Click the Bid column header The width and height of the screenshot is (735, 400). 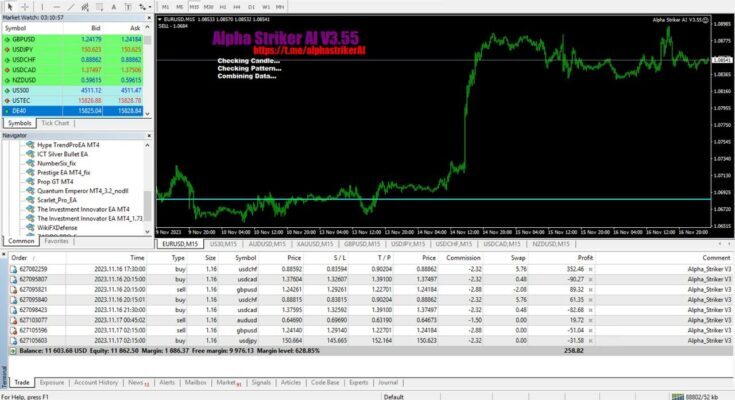pyautogui.click(x=96, y=28)
